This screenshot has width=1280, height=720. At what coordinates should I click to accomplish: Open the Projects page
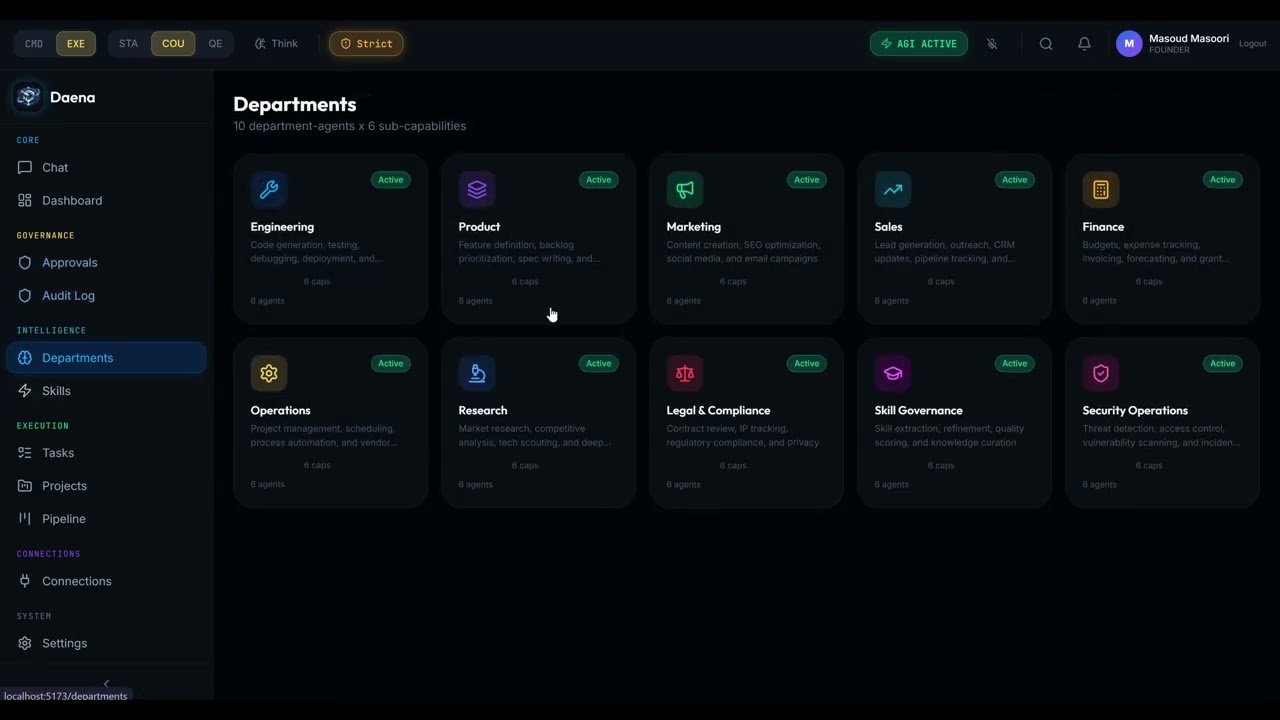coord(106,486)
